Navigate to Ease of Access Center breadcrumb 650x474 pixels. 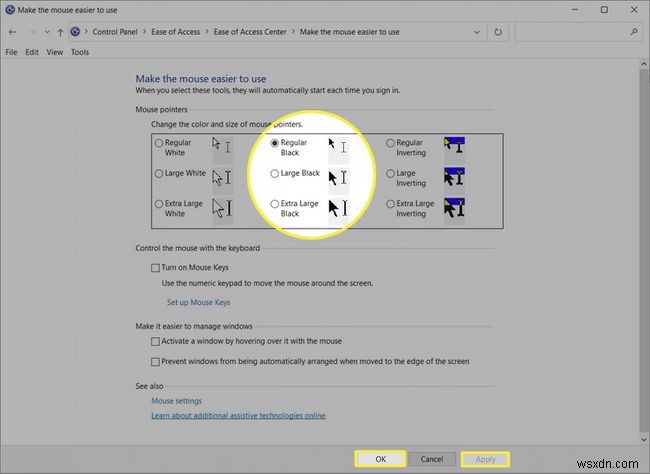click(x=250, y=32)
